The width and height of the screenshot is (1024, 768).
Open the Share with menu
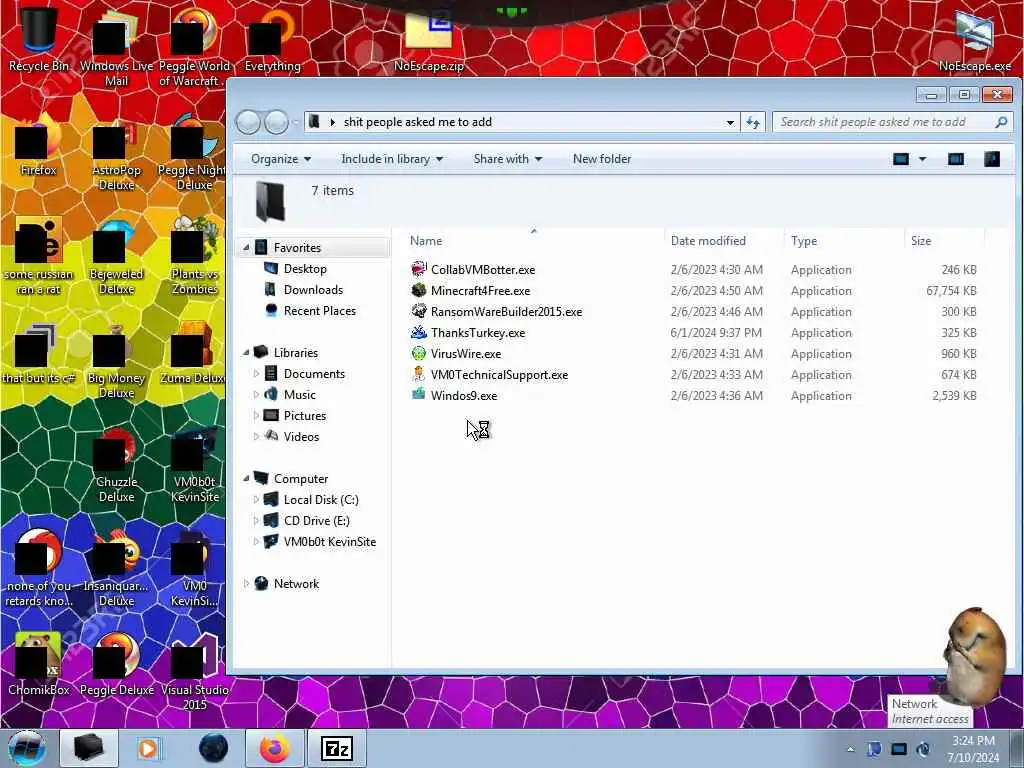click(507, 159)
